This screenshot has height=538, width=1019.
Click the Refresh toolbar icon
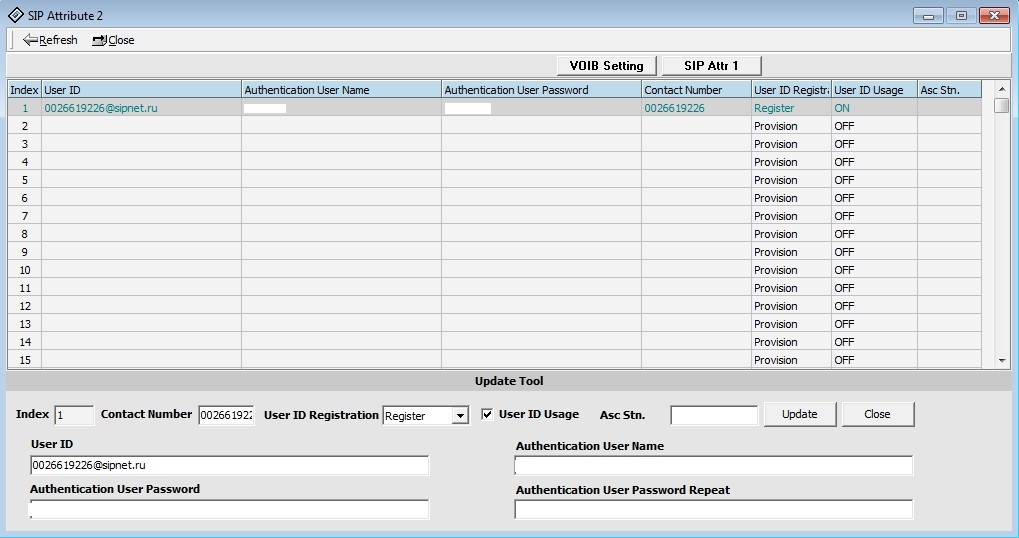(30, 40)
